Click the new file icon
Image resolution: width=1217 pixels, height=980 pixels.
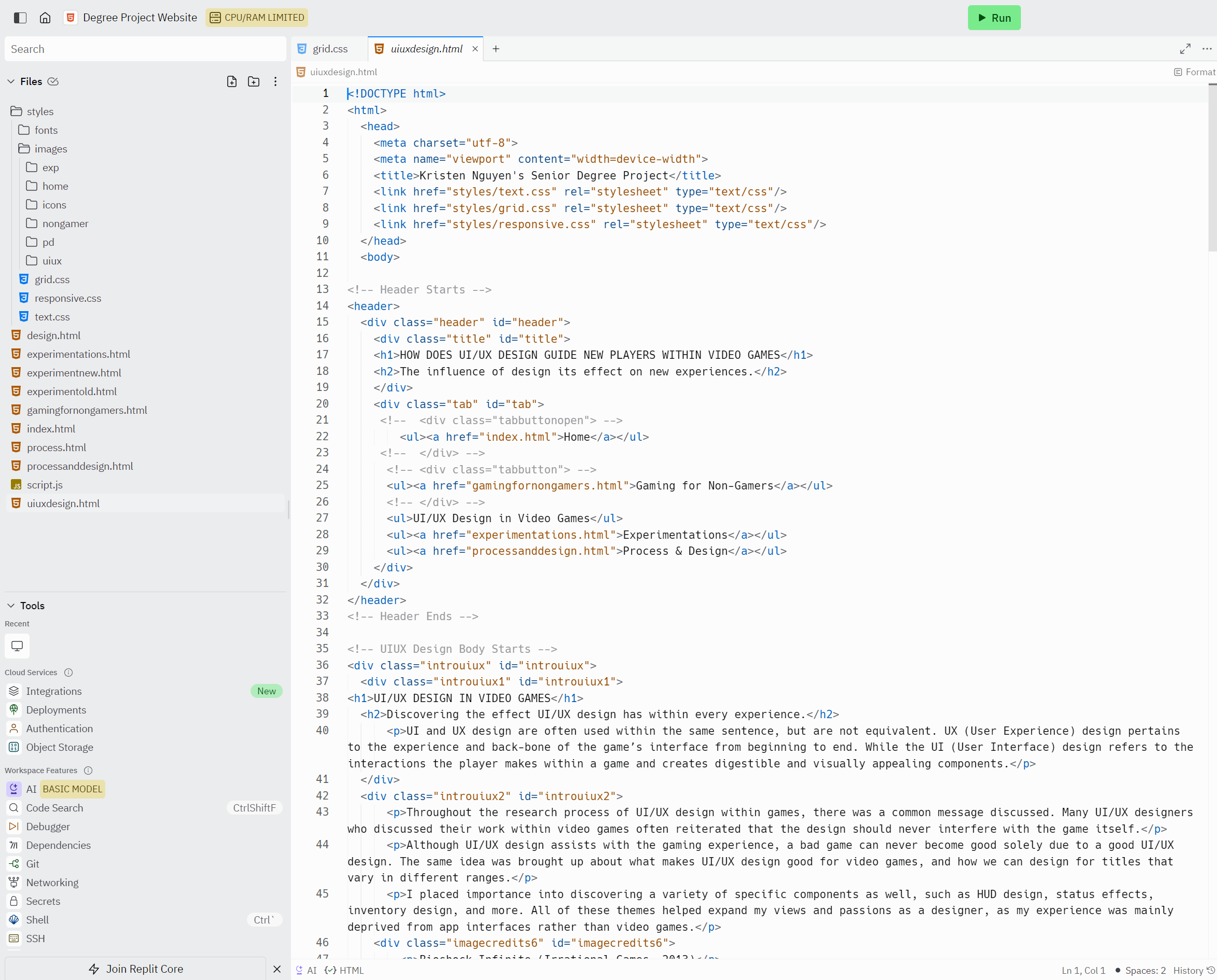pos(231,81)
